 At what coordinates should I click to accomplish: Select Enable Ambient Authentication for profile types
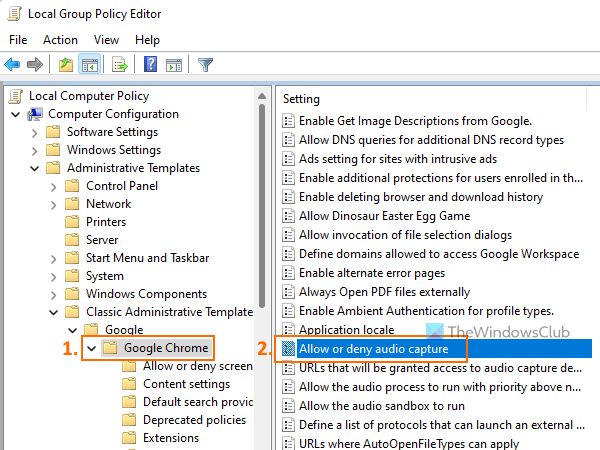coord(426,311)
